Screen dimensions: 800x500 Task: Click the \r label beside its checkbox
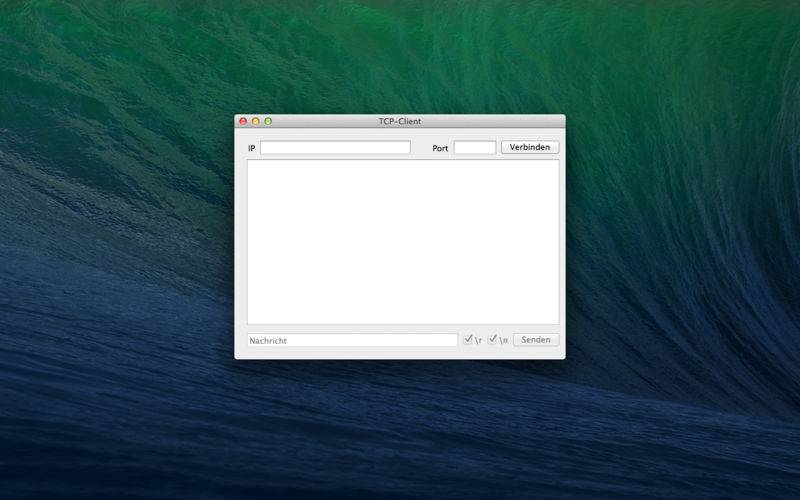click(479, 341)
